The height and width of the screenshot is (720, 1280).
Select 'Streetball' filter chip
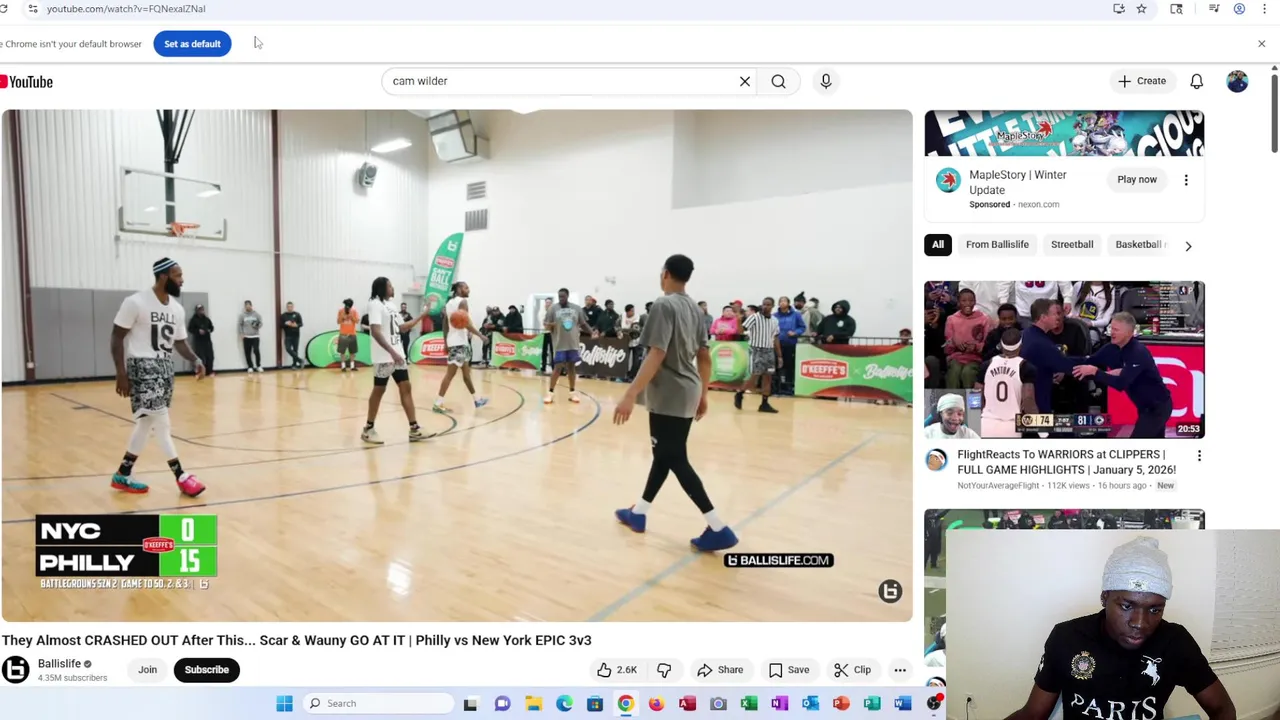[1072, 244]
